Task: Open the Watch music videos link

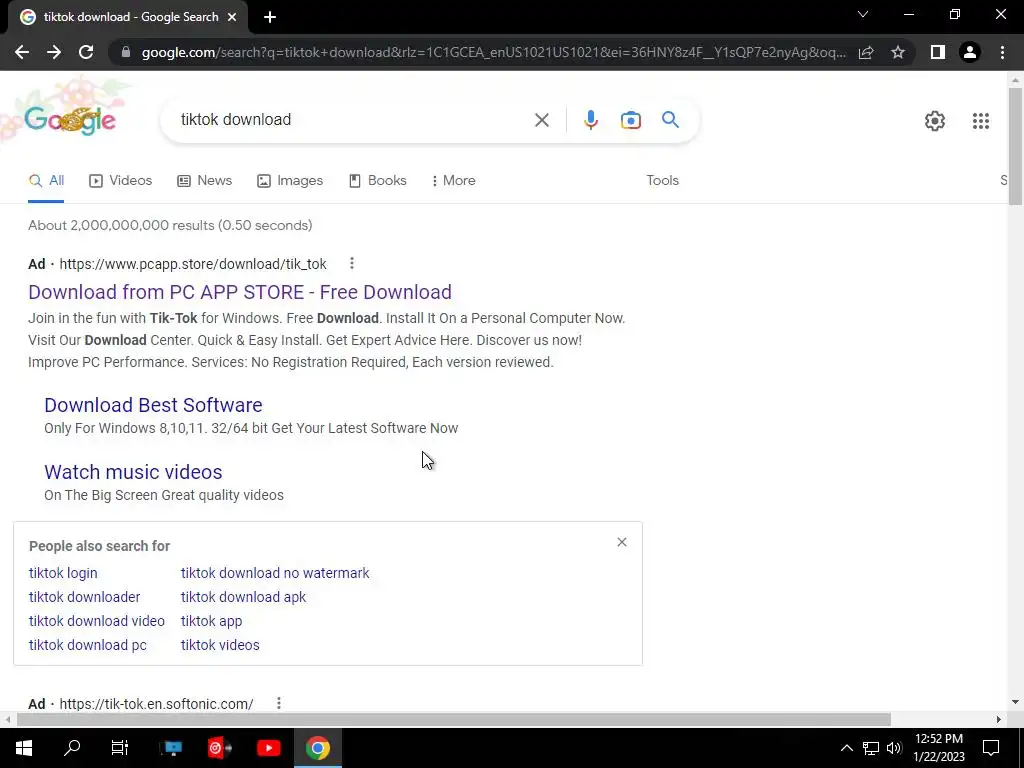Action: [133, 472]
